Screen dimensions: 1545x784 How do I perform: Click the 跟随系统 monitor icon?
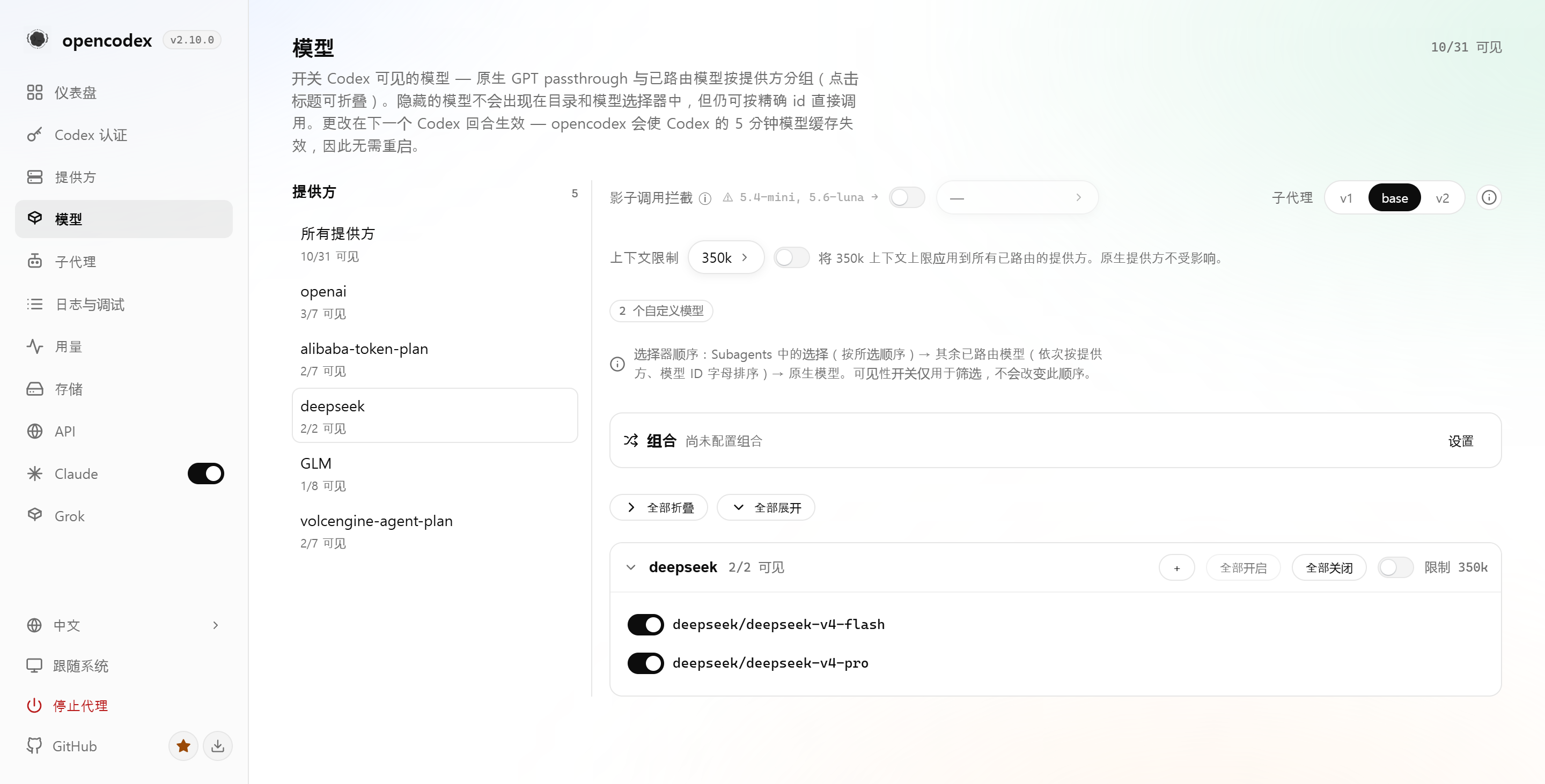coord(34,665)
